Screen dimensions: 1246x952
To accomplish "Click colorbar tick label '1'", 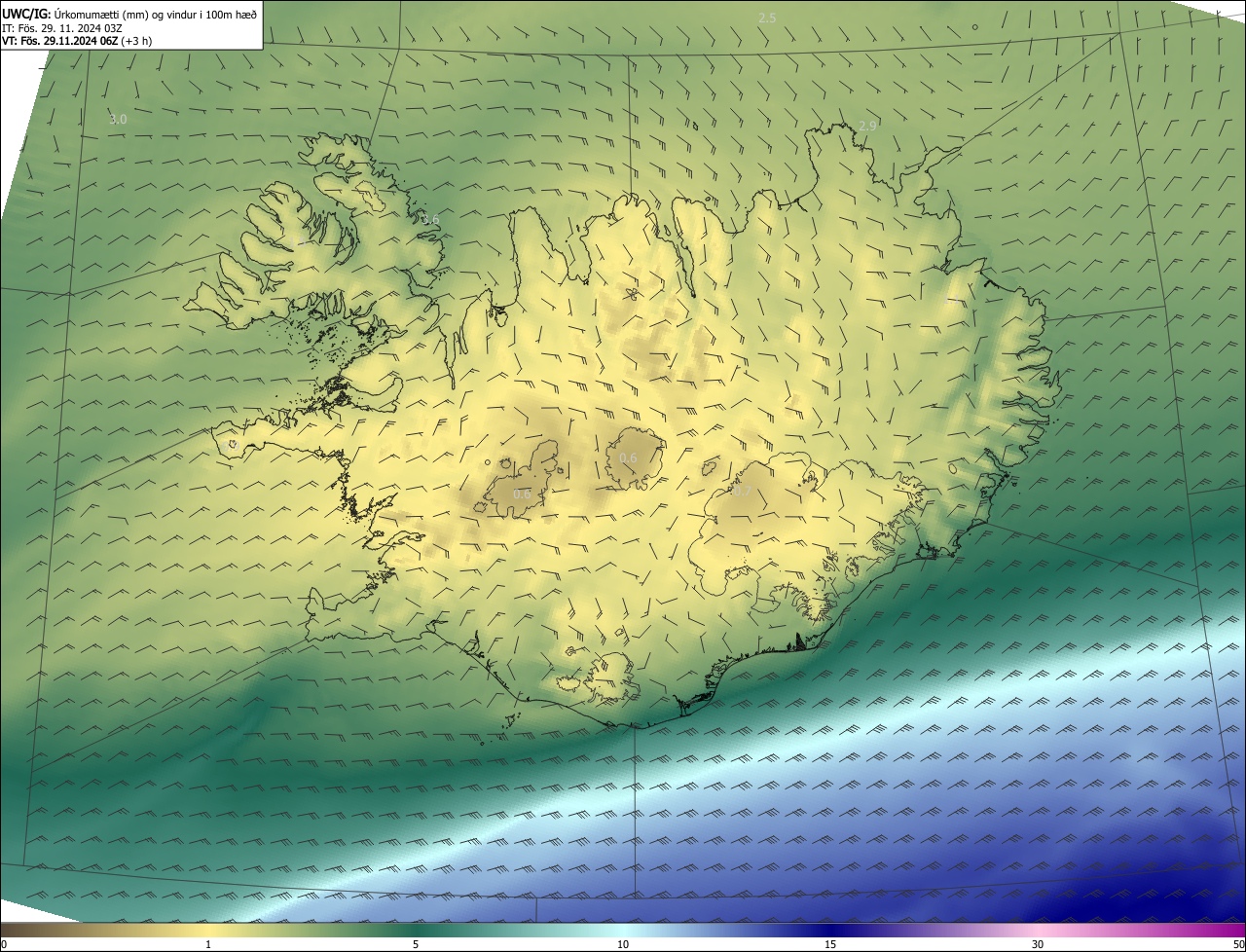I will coord(208,944).
